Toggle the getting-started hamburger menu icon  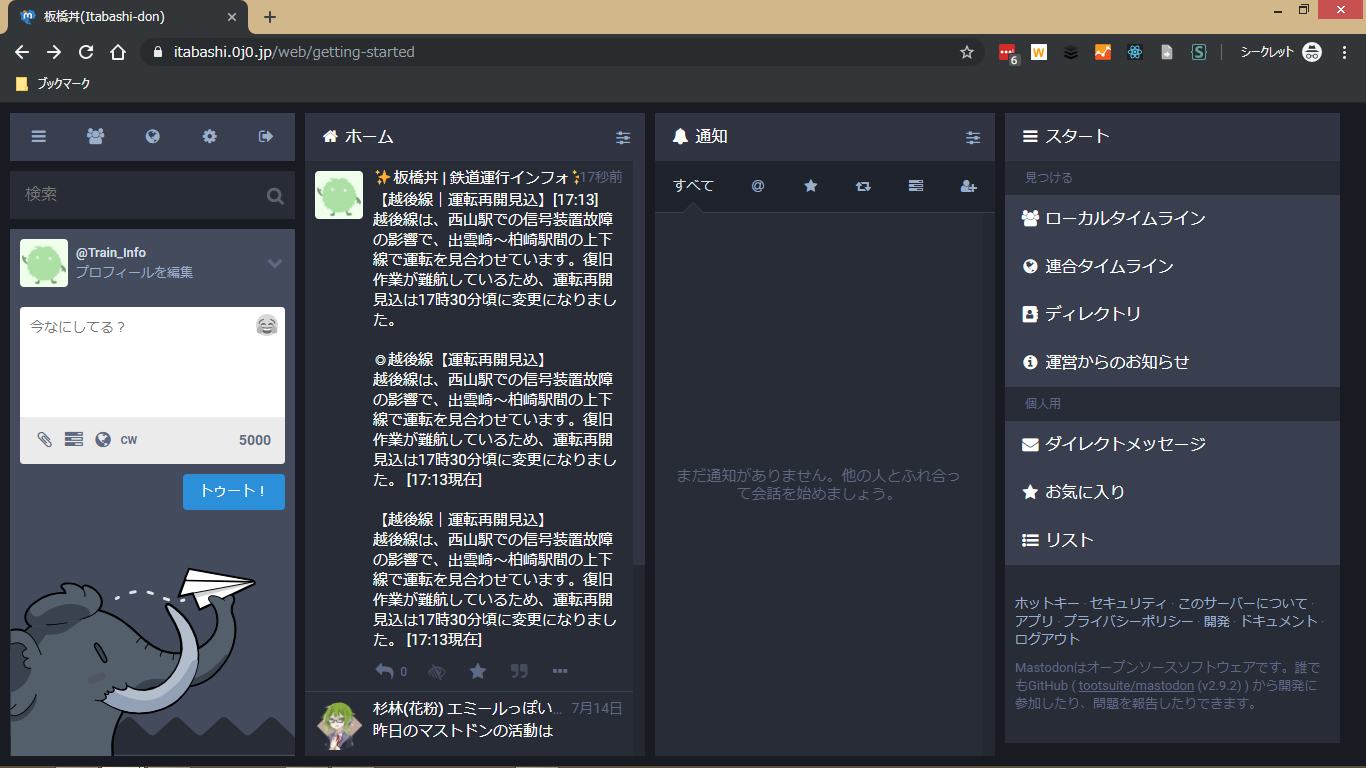pos(38,137)
